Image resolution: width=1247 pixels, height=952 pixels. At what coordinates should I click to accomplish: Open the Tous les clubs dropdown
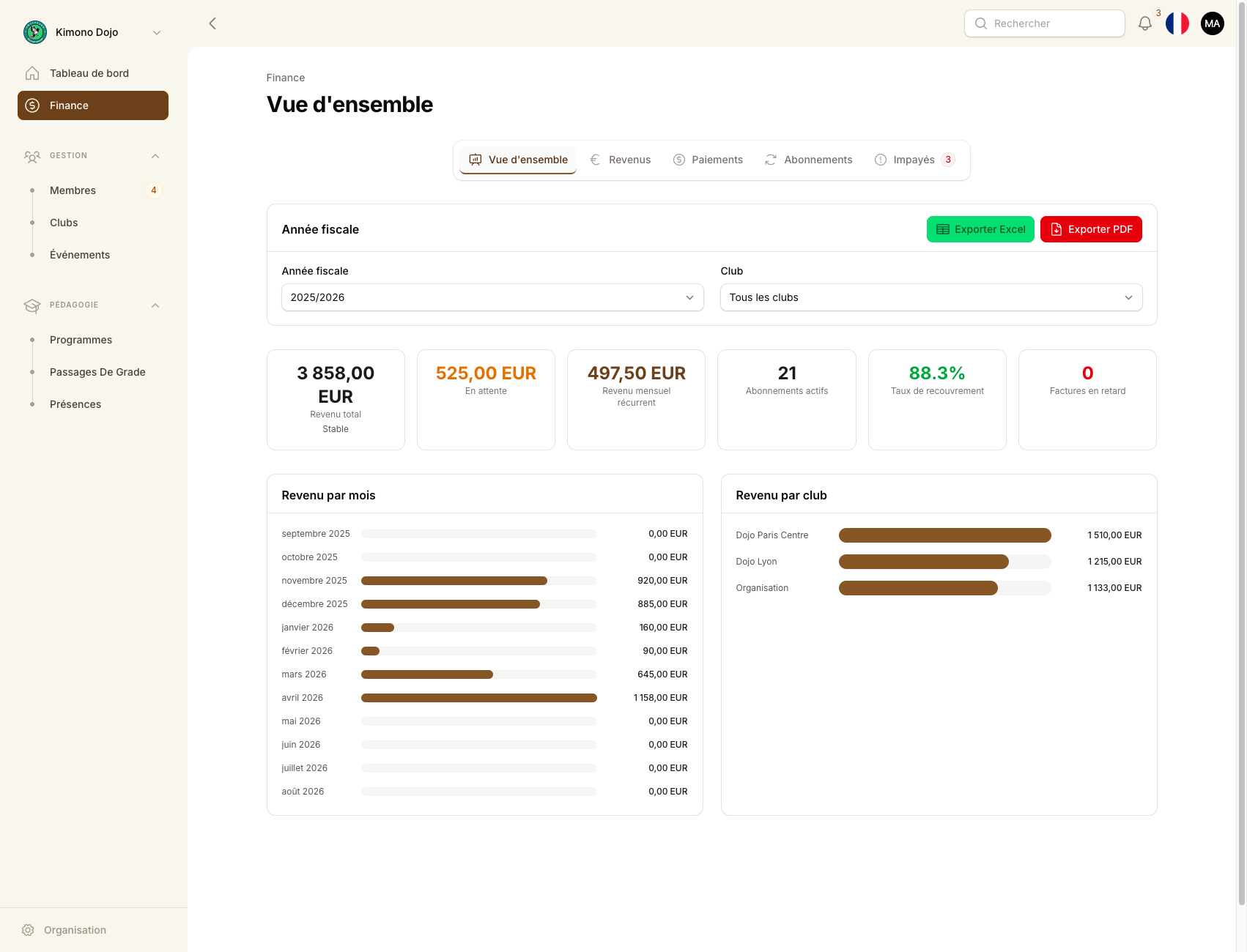click(x=930, y=297)
